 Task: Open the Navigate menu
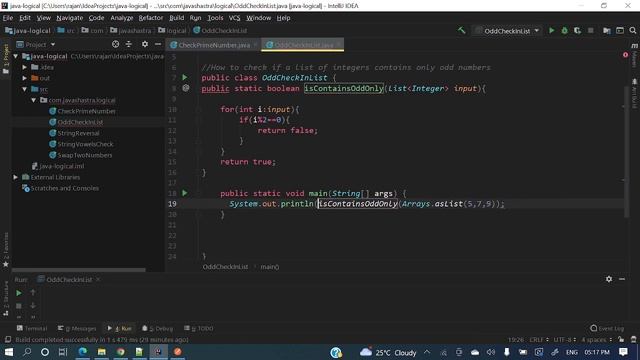(70, 18)
